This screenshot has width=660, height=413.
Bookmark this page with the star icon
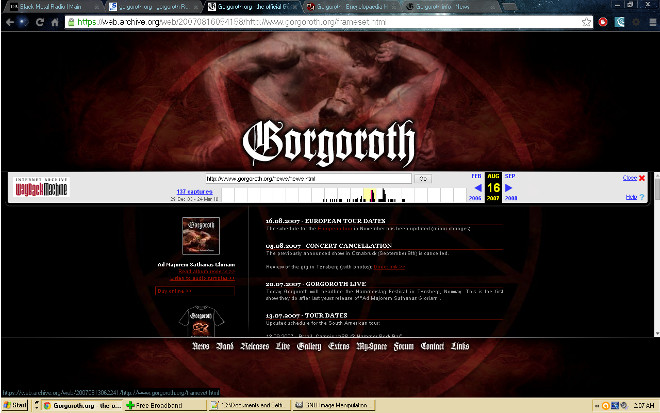click(x=586, y=22)
